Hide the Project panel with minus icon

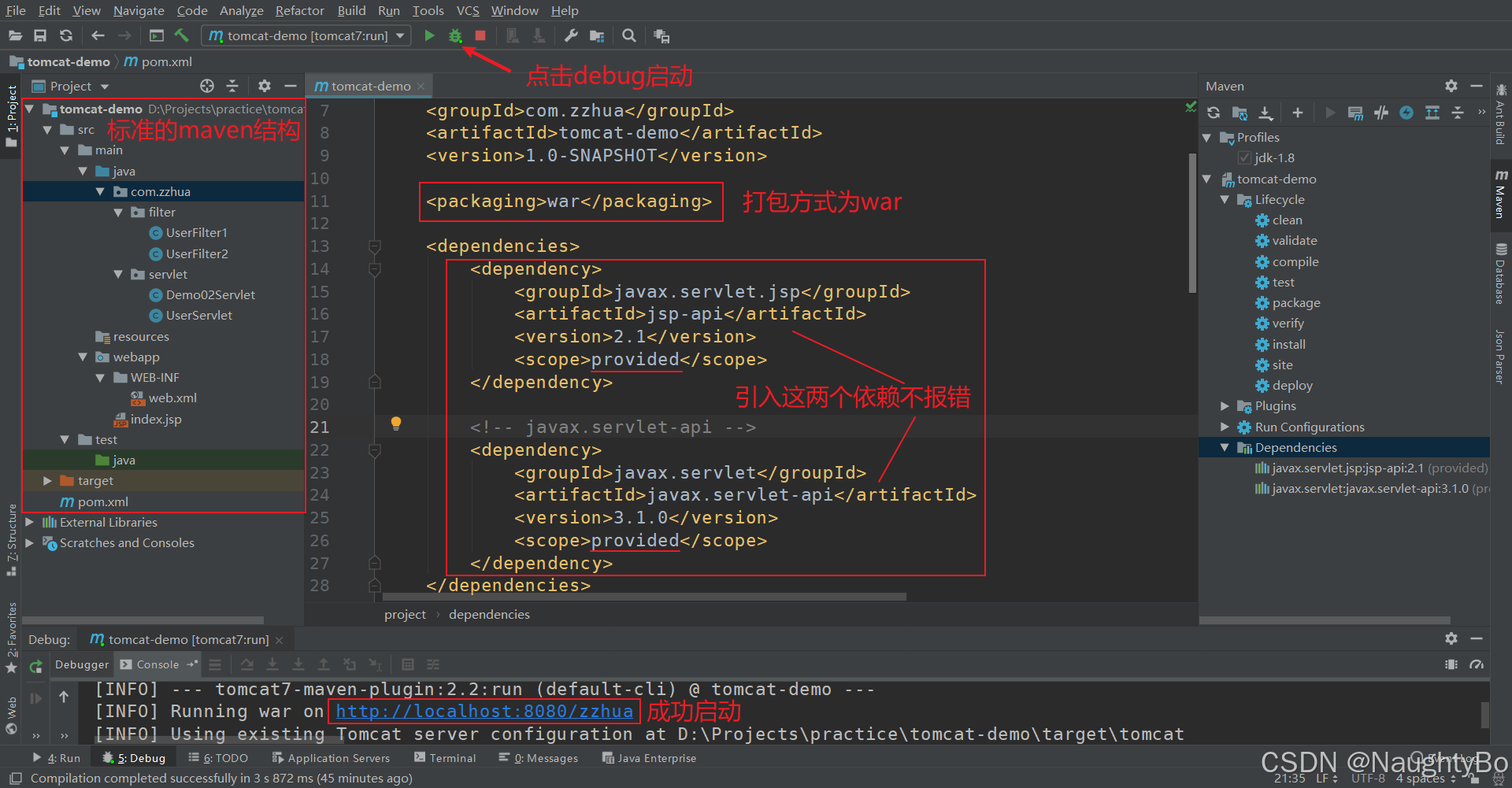coord(291,86)
